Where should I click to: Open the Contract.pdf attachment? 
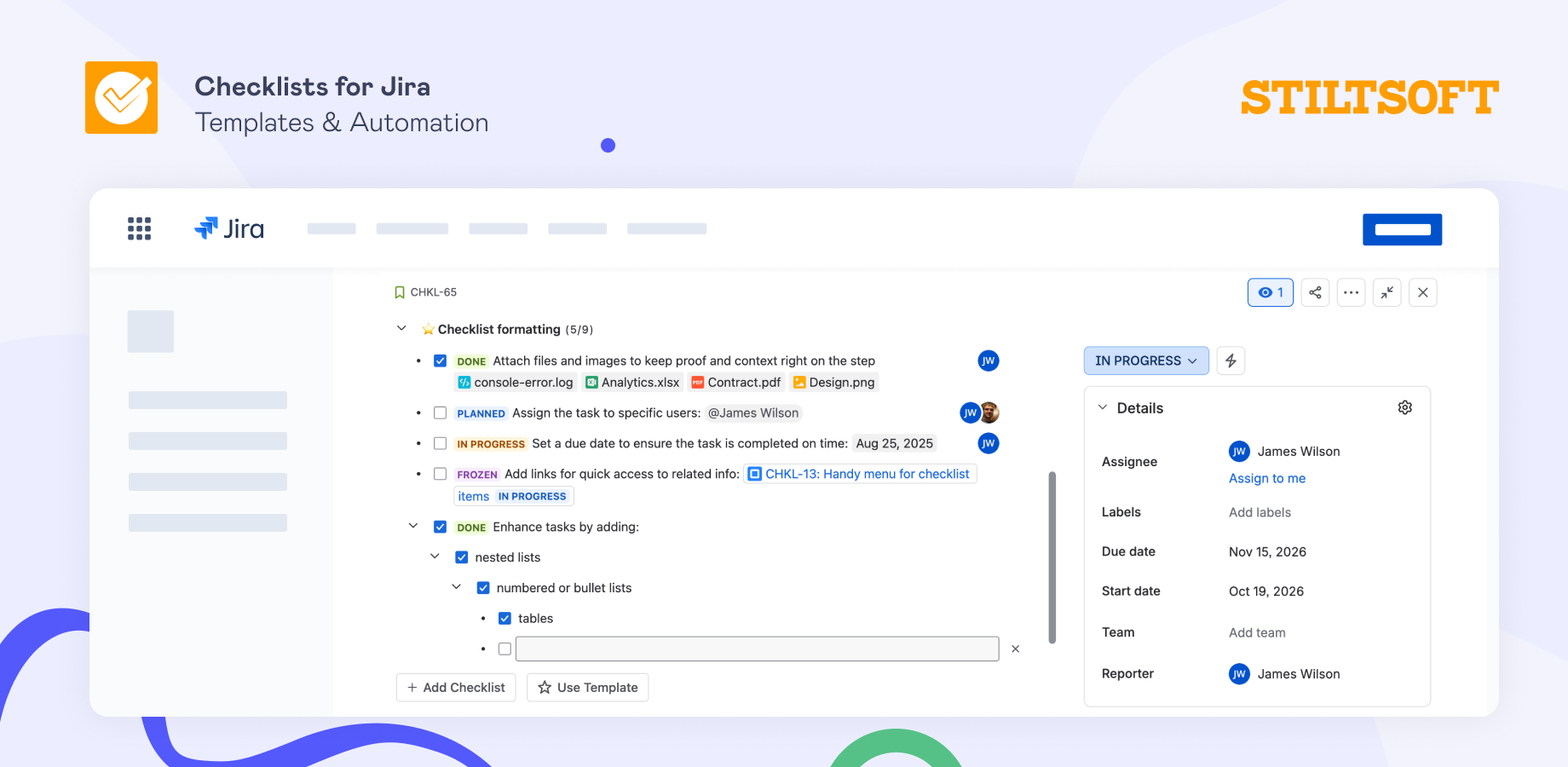735,383
